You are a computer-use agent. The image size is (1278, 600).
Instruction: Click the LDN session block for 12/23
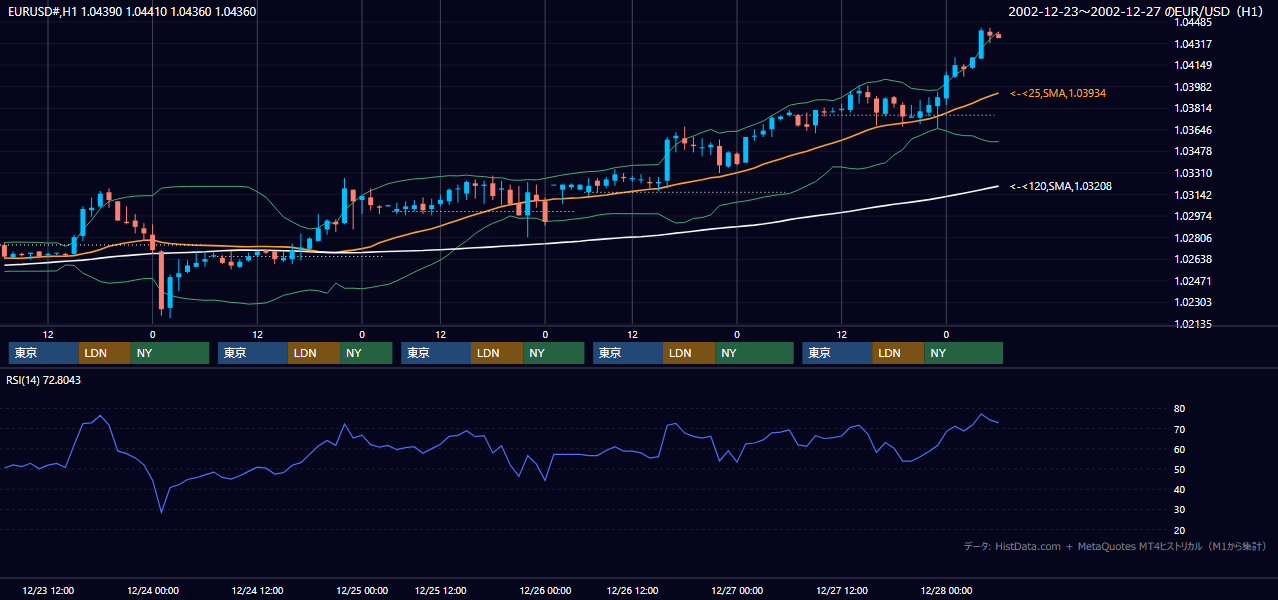click(x=104, y=353)
